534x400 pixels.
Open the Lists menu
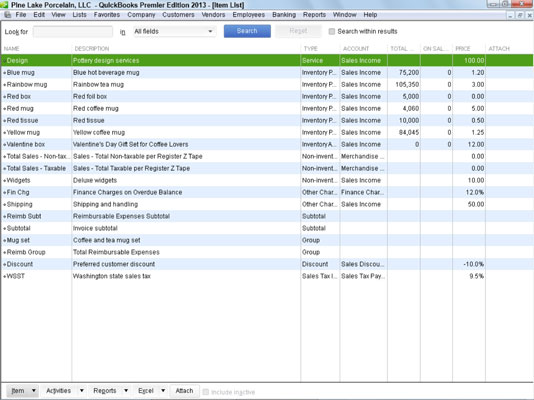tap(79, 15)
